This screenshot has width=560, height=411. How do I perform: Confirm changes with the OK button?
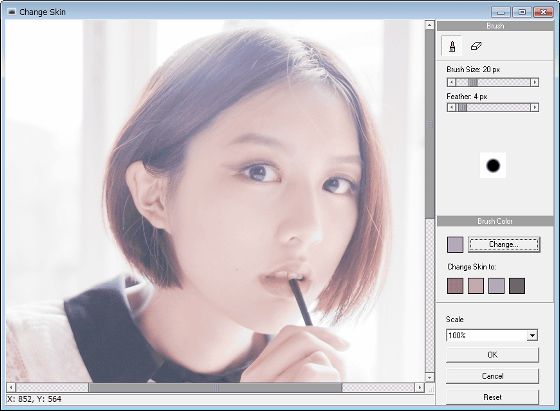tap(492, 355)
